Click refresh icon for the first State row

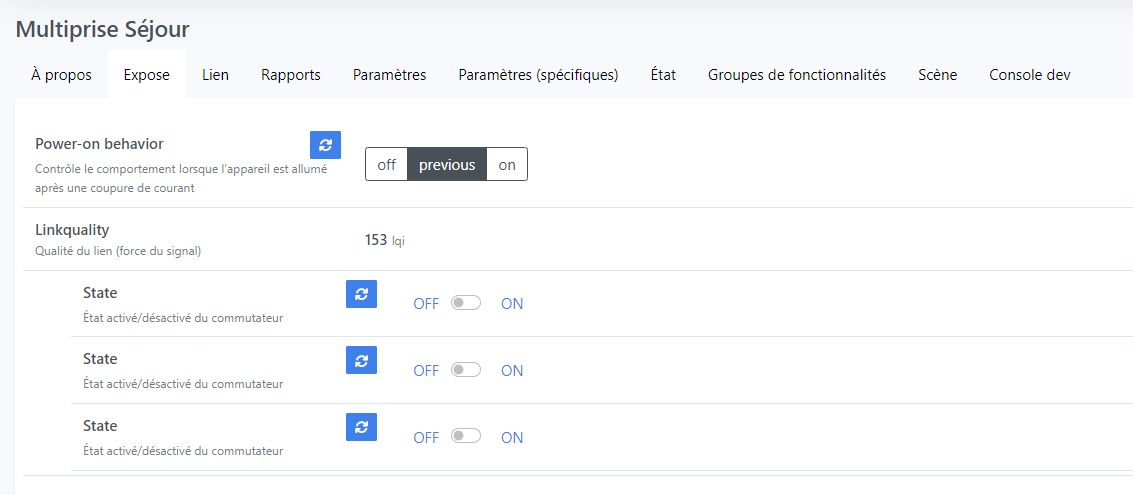pos(361,294)
